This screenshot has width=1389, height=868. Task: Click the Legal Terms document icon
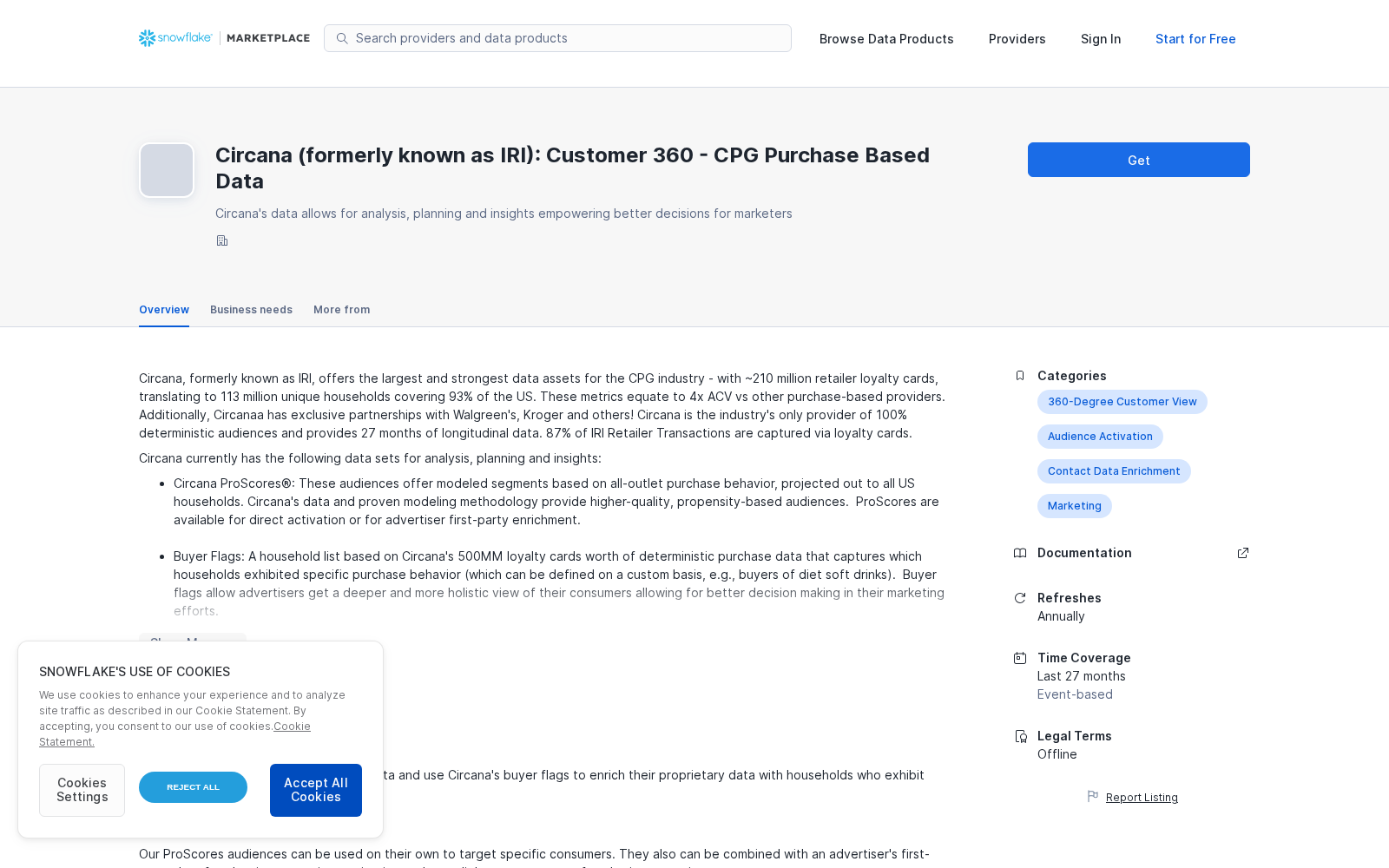coord(1021,736)
